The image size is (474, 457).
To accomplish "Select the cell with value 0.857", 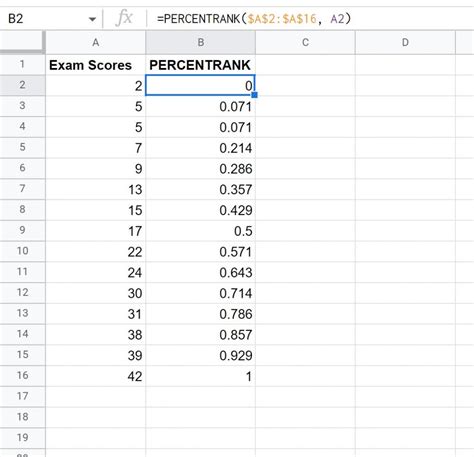I will click(x=200, y=334).
